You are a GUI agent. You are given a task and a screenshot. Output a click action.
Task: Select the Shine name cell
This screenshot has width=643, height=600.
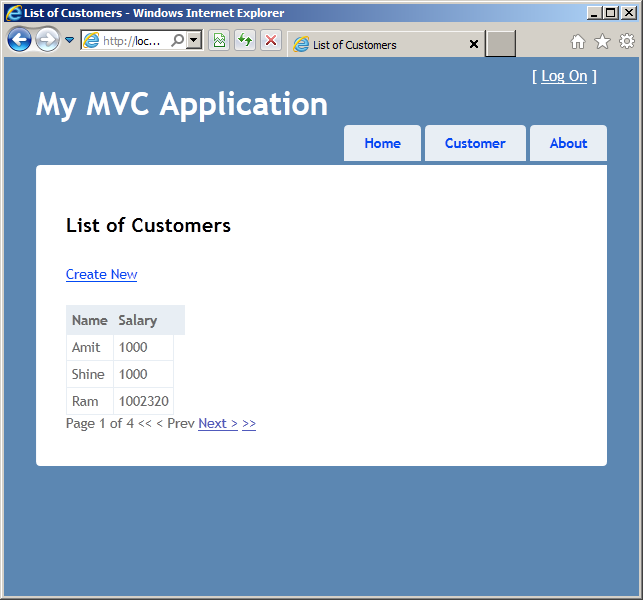(x=90, y=374)
